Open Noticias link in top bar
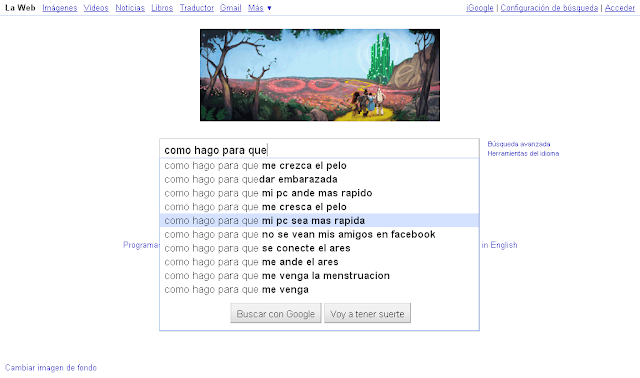The image size is (640, 378). click(130, 8)
